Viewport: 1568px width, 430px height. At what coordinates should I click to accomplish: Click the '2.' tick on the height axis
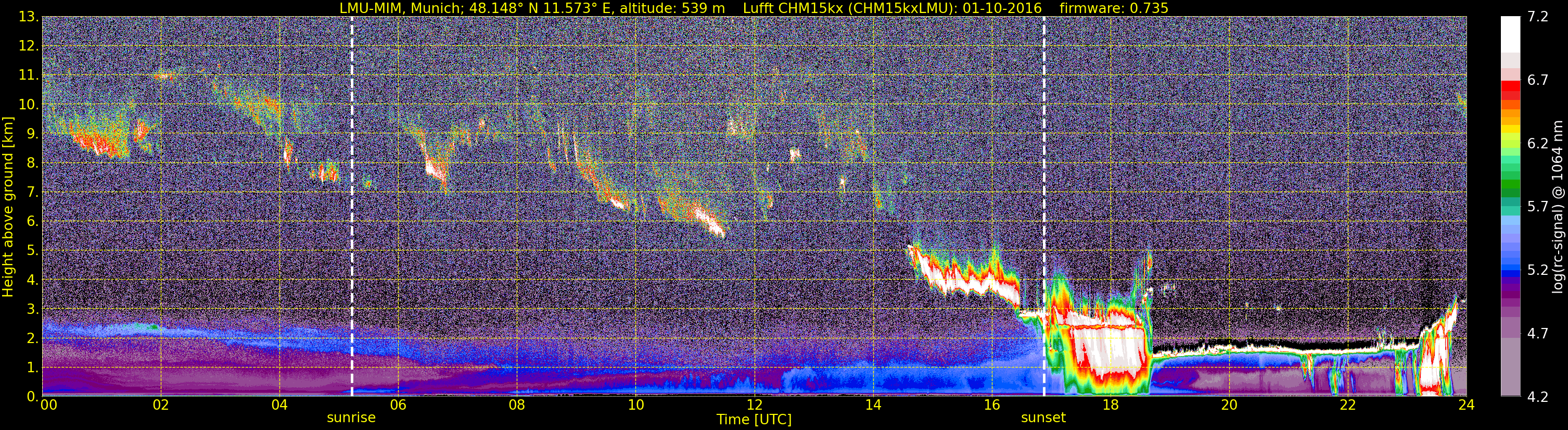click(32, 338)
